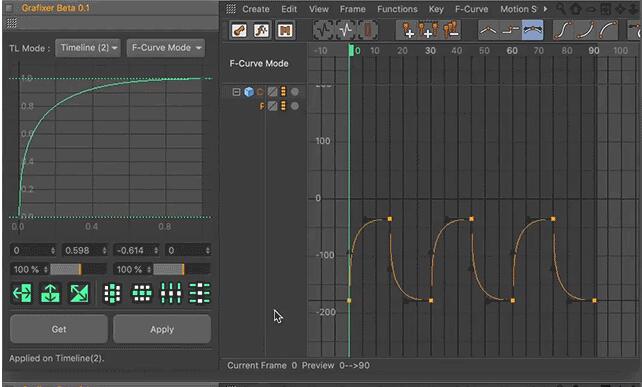Open the Create menu
The image size is (642, 387).
pyautogui.click(x=256, y=9)
